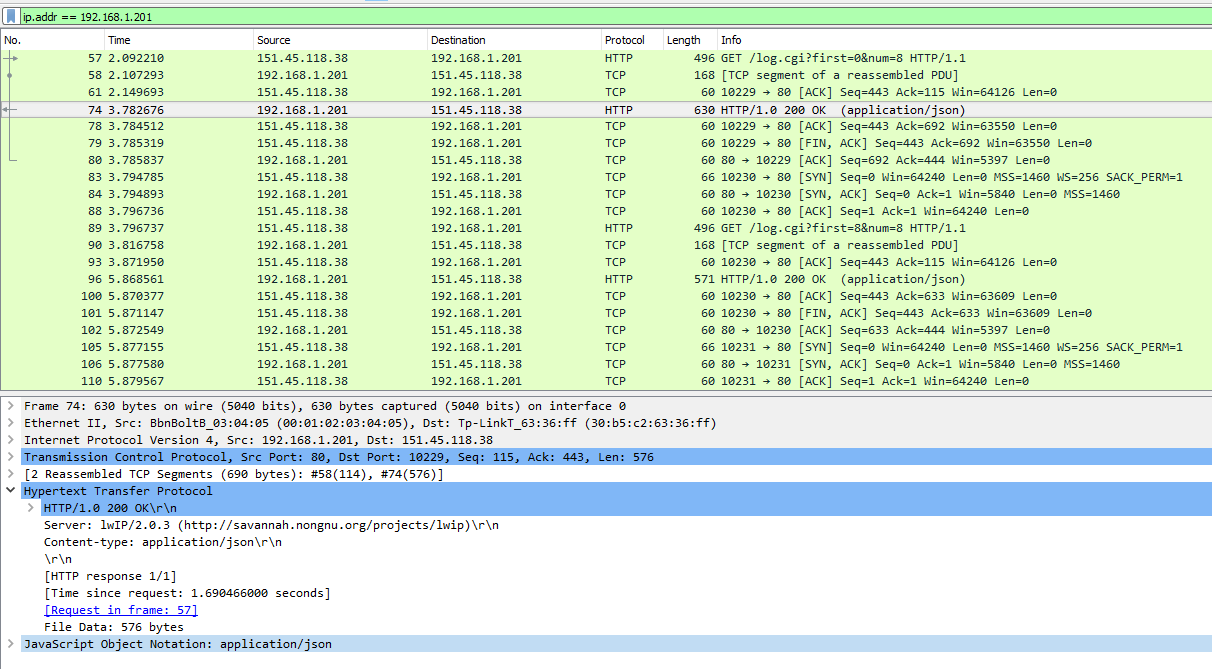The width and height of the screenshot is (1212, 669).
Task: Sort by the Destination column header
Action: pyautogui.click(x=515, y=40)
